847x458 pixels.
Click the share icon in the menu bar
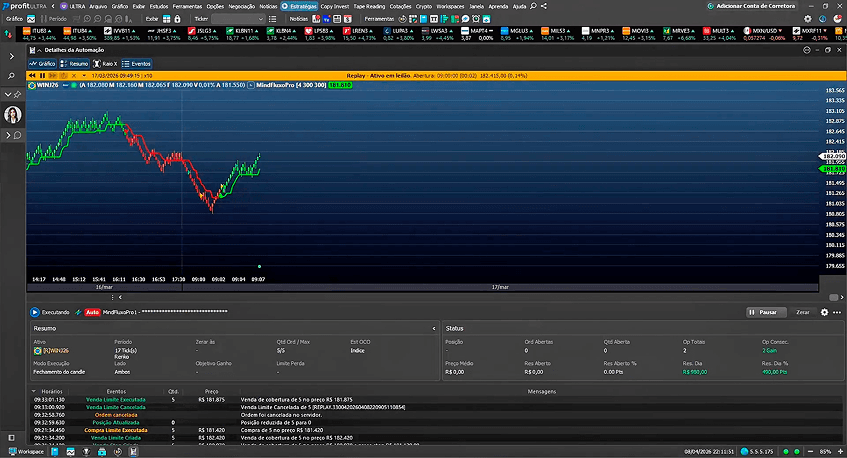(x=544, y=6)
